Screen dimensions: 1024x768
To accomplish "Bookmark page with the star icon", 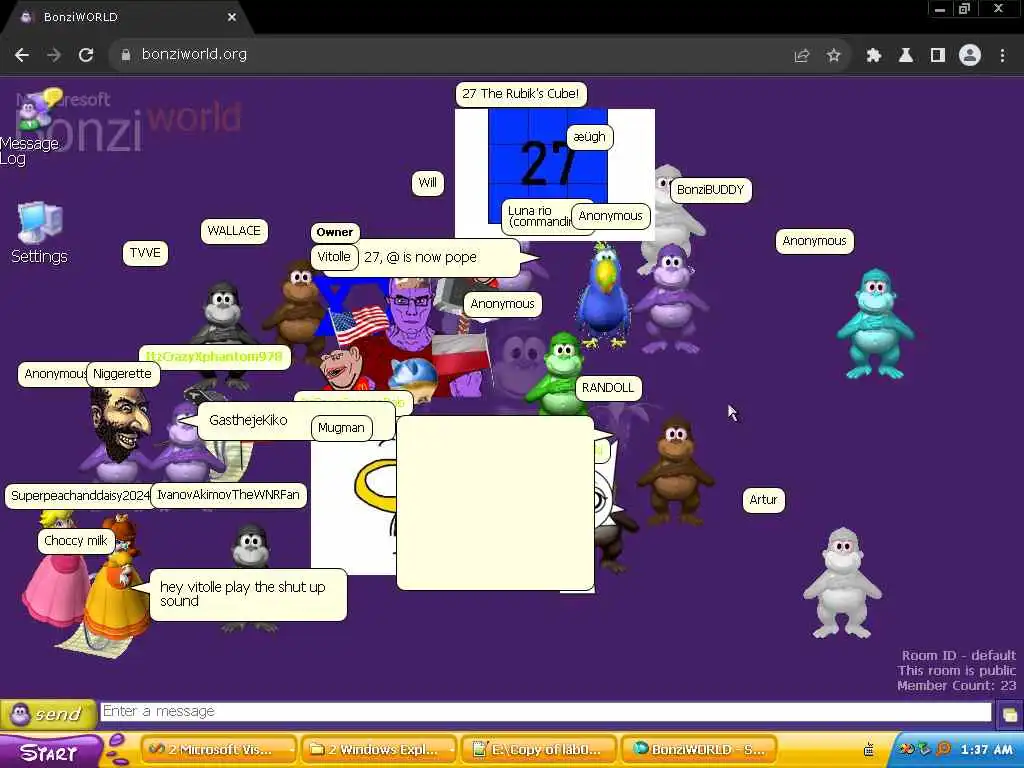I will pyautogui.click(x=833, y=56).
